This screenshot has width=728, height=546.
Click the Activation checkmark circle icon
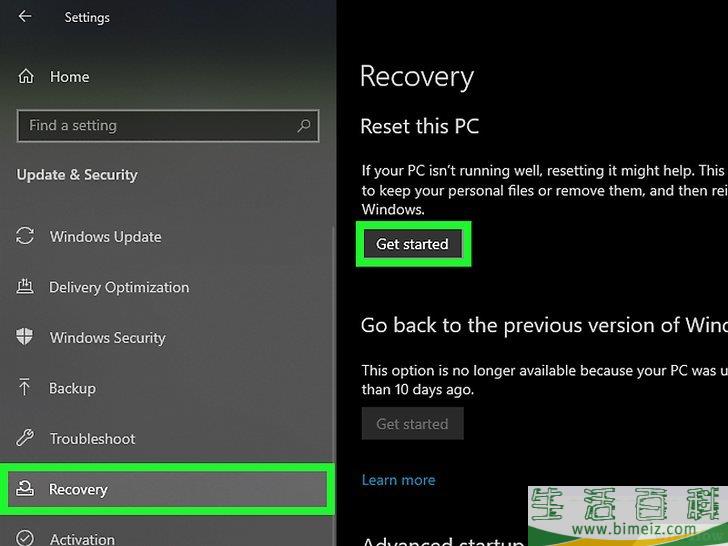pyautogui.click(x=26, y=539)
